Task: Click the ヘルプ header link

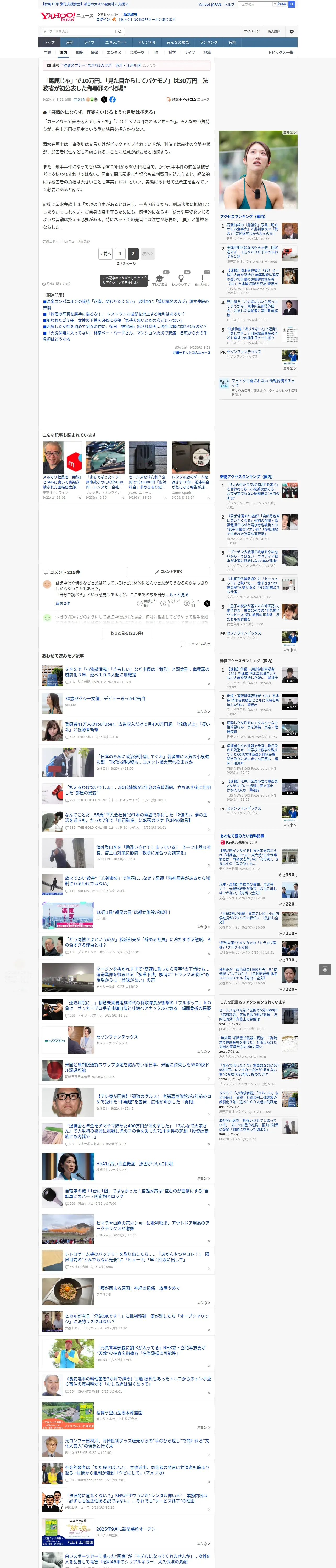Action: coord(229,4)
